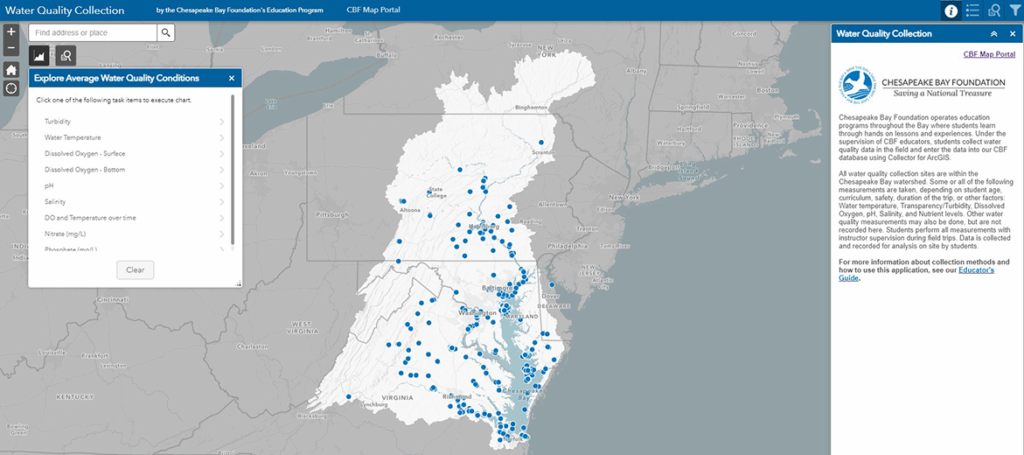
Task: Open the Filter widget
Action: click(1014, 10)
